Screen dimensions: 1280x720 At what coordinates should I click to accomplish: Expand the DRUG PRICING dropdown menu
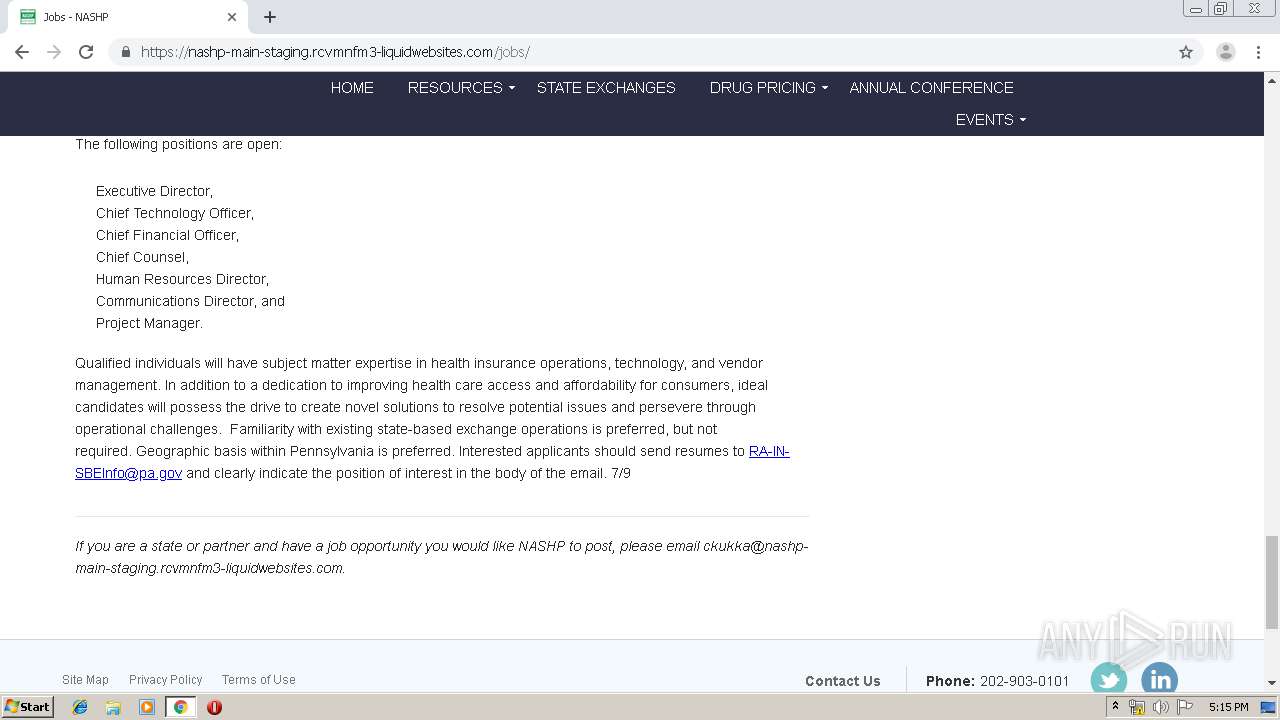(768, 88)
